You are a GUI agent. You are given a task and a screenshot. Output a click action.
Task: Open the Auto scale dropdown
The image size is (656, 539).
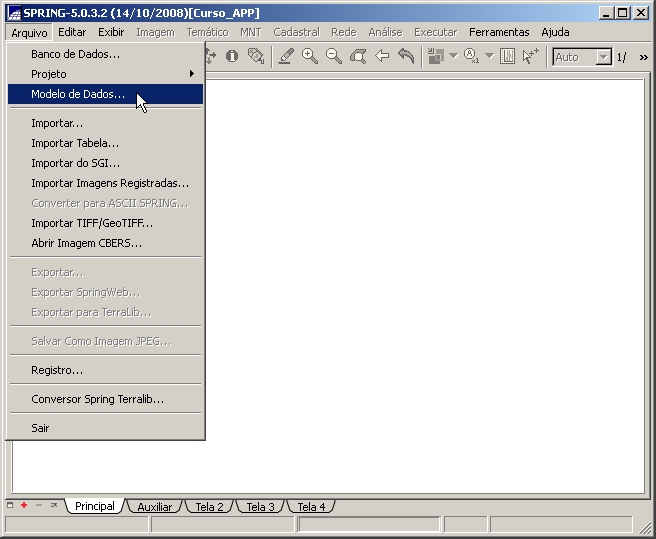point(603,57)
